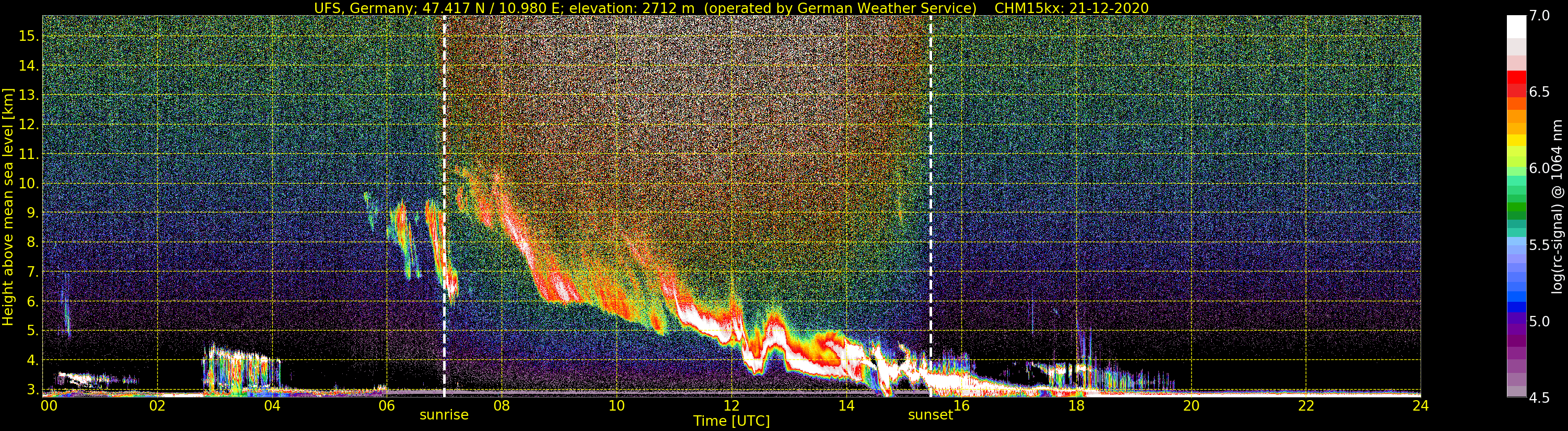Viewport: 1568px width, 431px height.
Task: Click the white dashed sunset line
Action: point(931,206)
